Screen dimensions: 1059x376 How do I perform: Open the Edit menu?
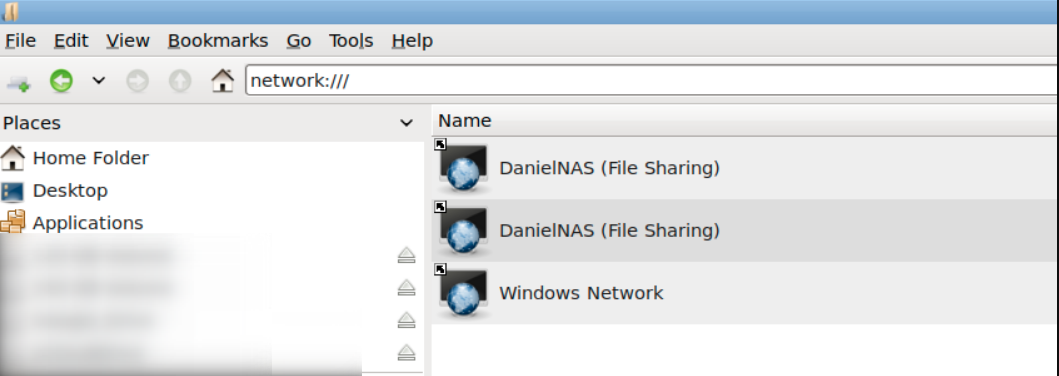(x=71, y=41)
